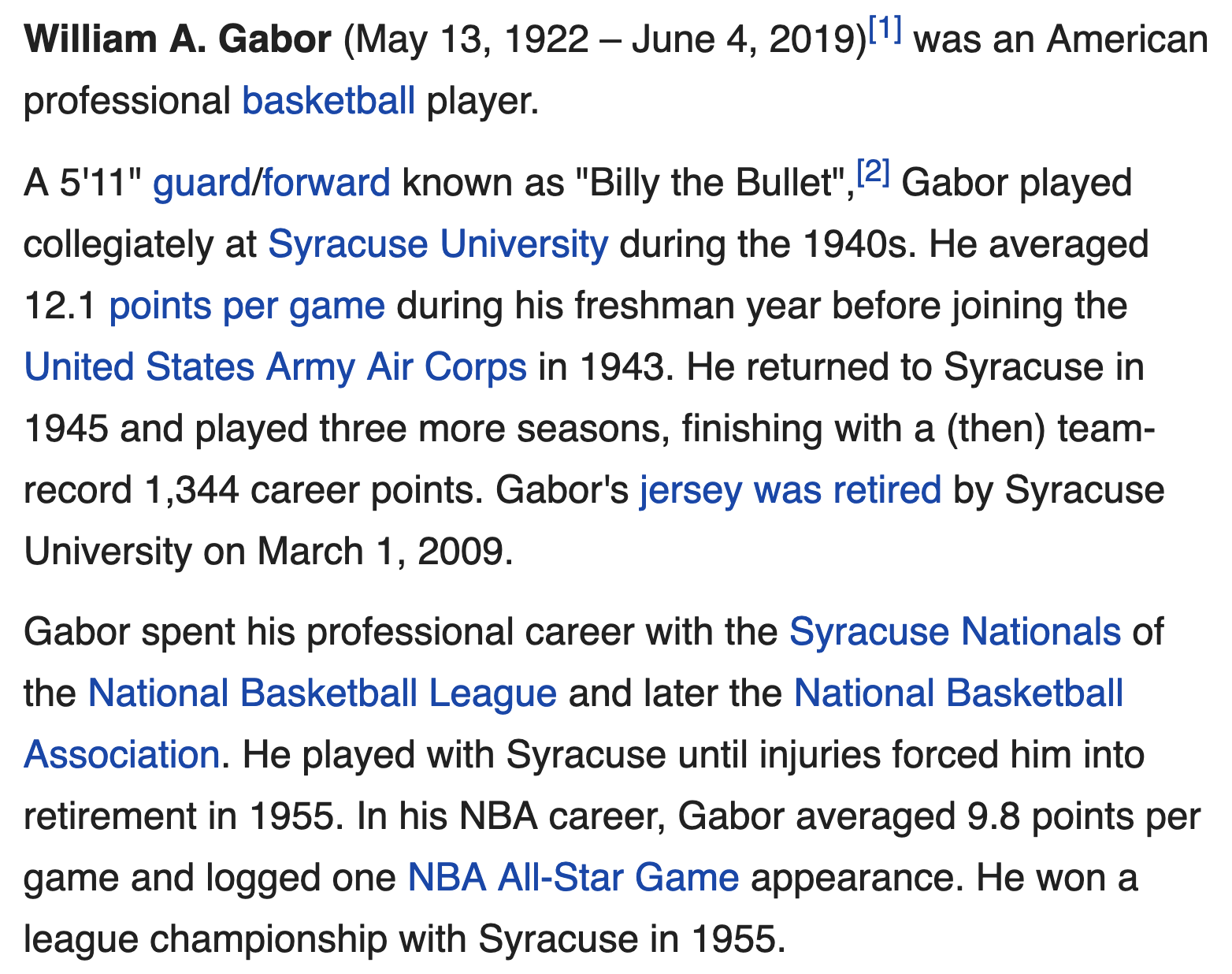Image resolution: width=1232 pixels, height=974 pixels.
Task: Open the guard position link
Action: (x=201, y=183)
